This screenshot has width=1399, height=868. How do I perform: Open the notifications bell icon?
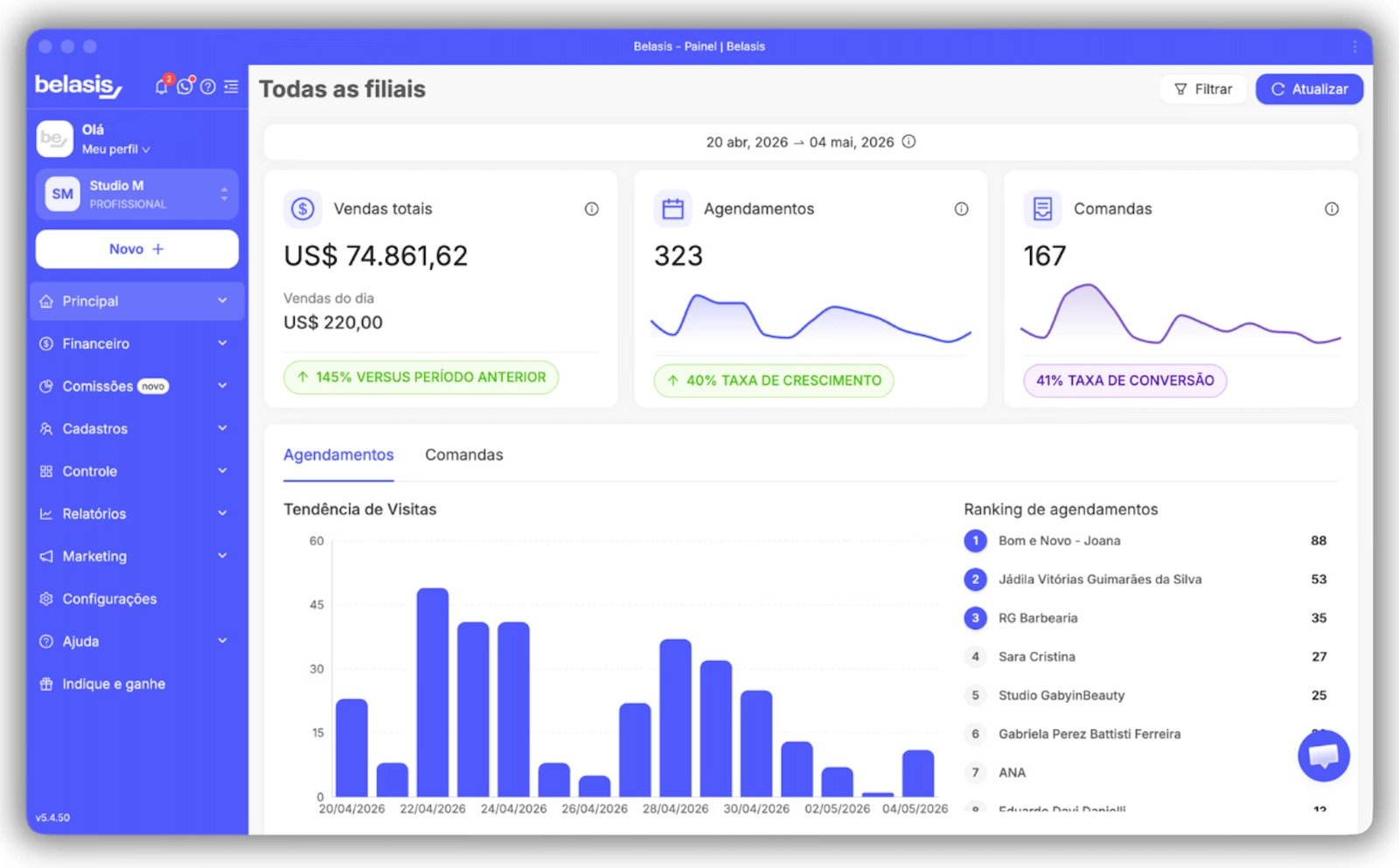tap(162, 87)
